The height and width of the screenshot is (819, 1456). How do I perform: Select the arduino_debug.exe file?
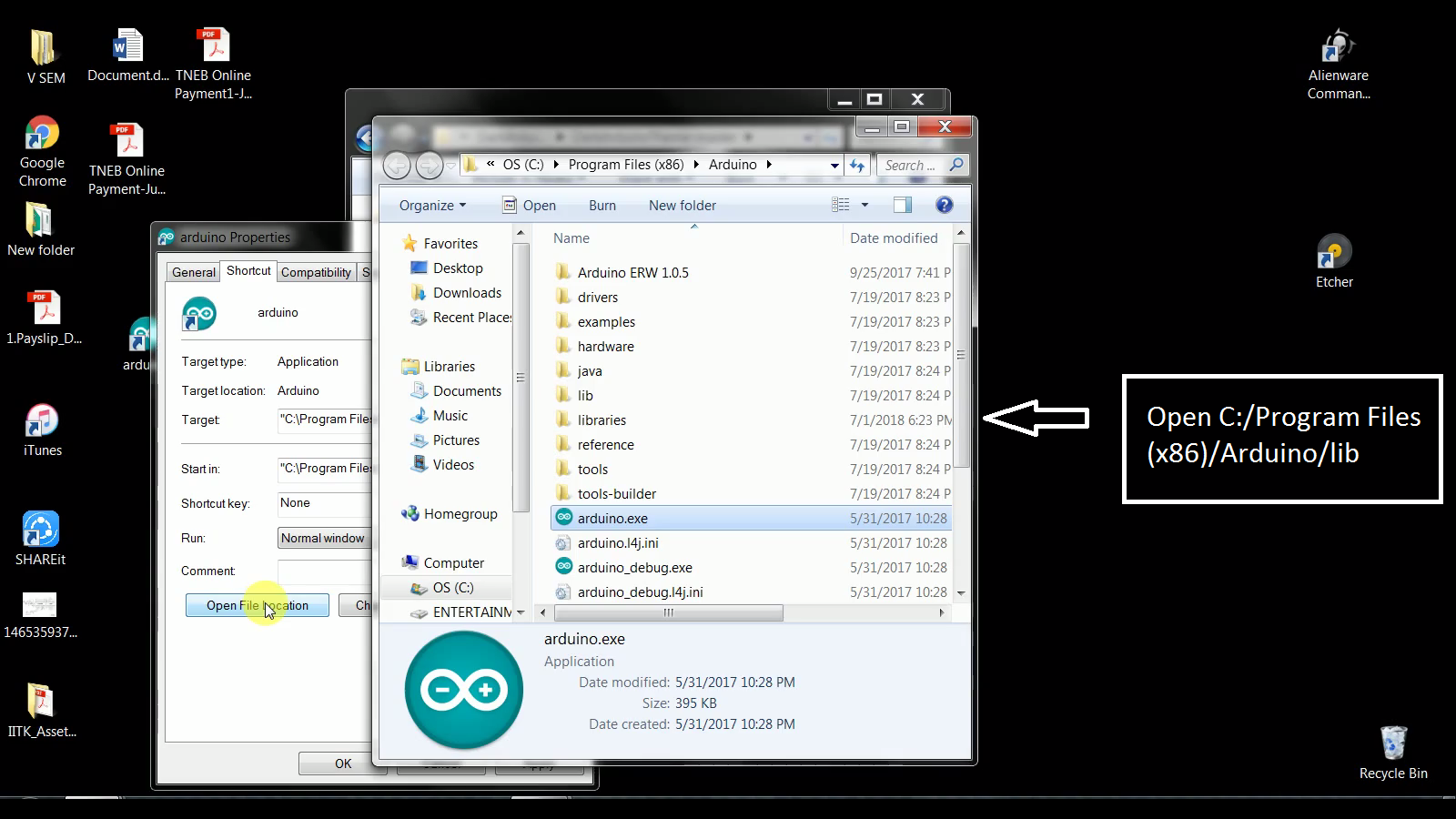pos(634,567)
